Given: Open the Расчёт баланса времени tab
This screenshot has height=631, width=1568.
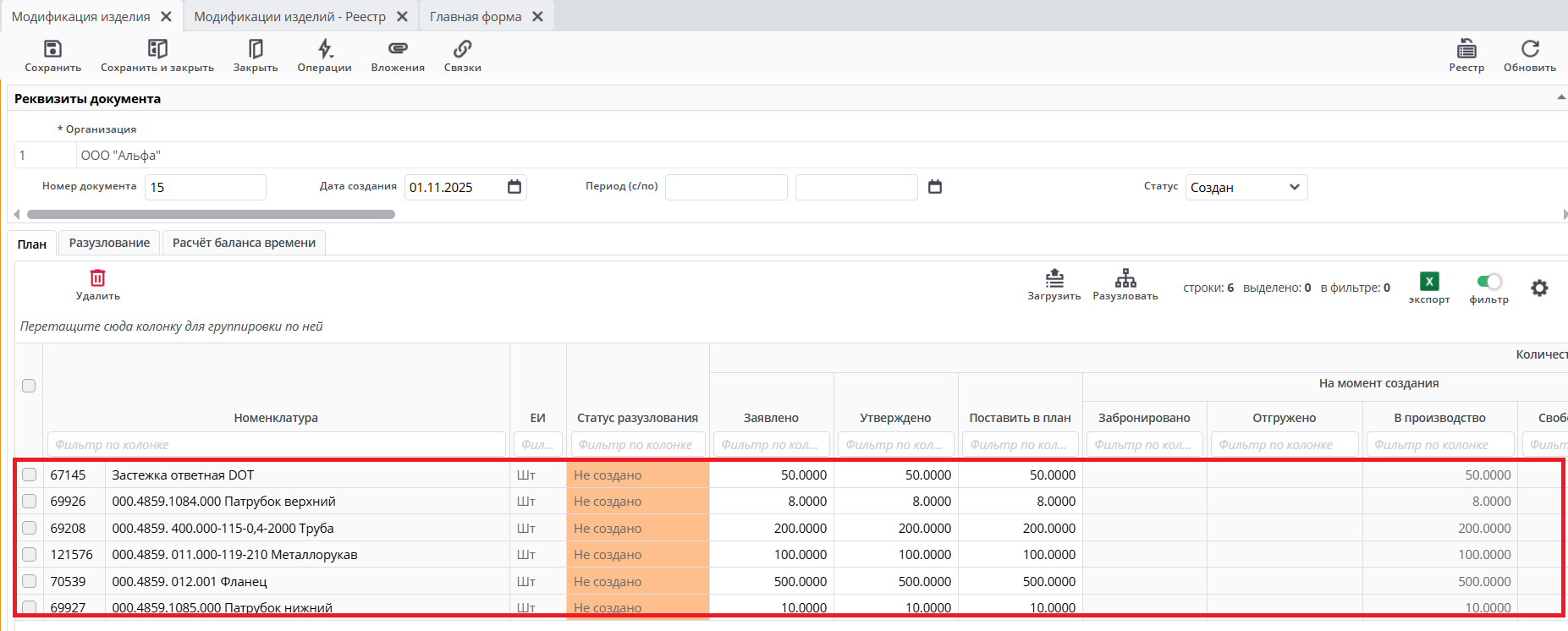Looking at the screenshot, I should point(244,243).
